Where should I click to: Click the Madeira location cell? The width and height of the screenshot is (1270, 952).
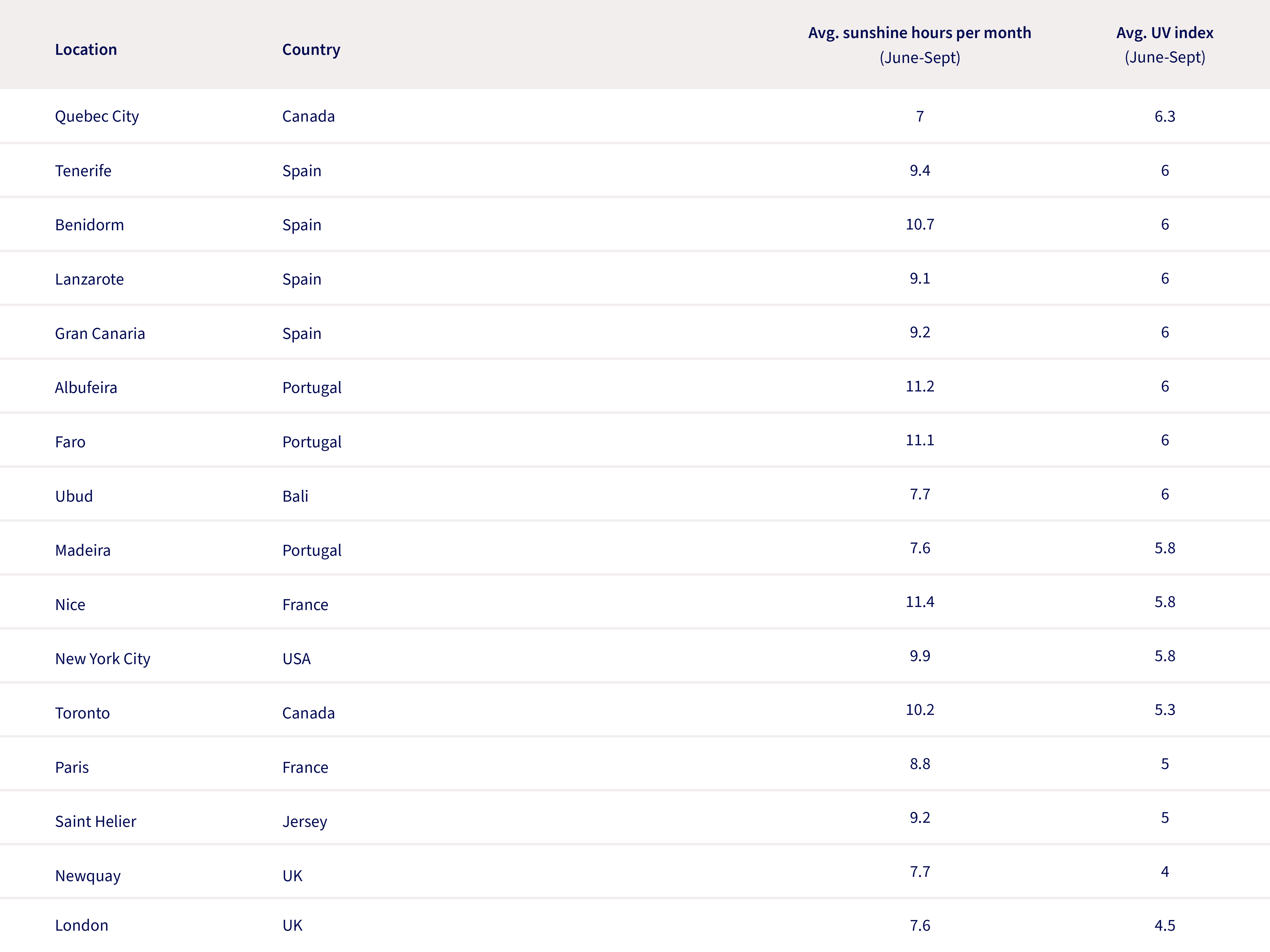[x=83, y=550]
